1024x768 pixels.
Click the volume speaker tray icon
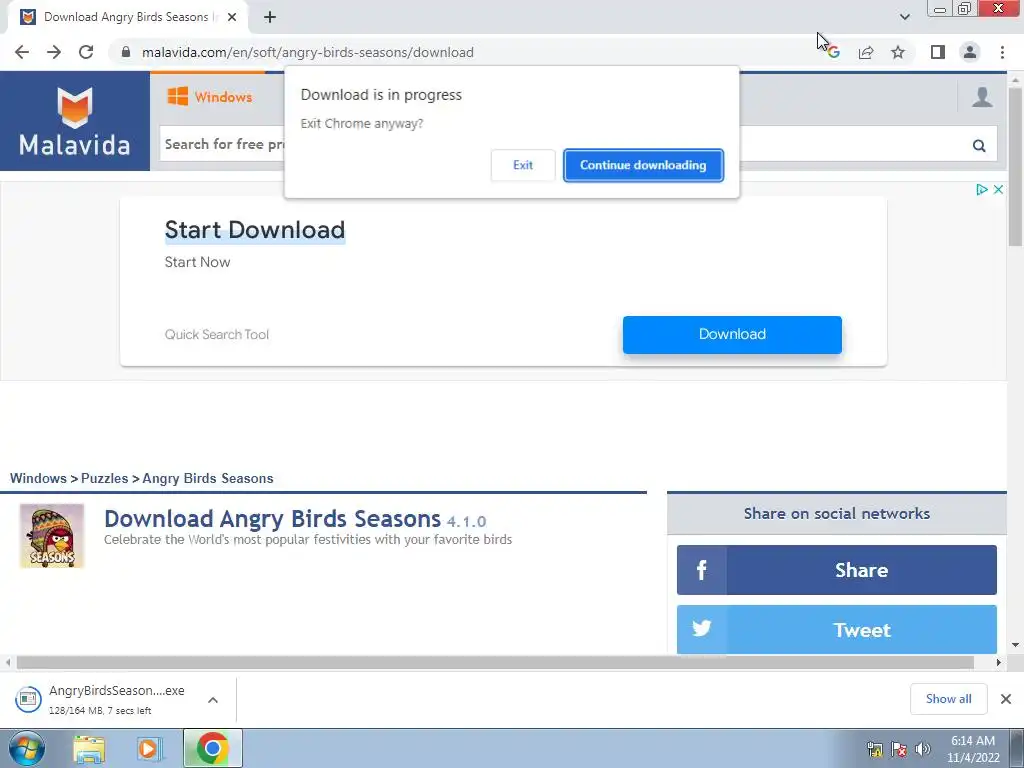(x=923, y=749)
